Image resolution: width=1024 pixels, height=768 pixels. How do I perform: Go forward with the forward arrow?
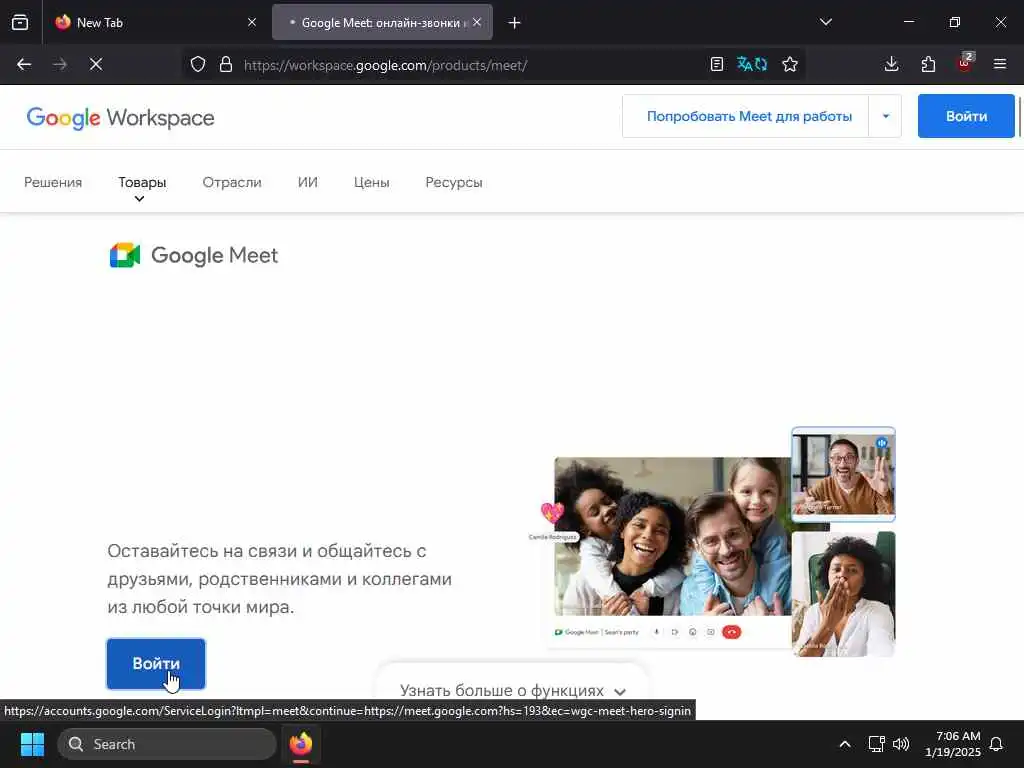(x=60, y=64)
